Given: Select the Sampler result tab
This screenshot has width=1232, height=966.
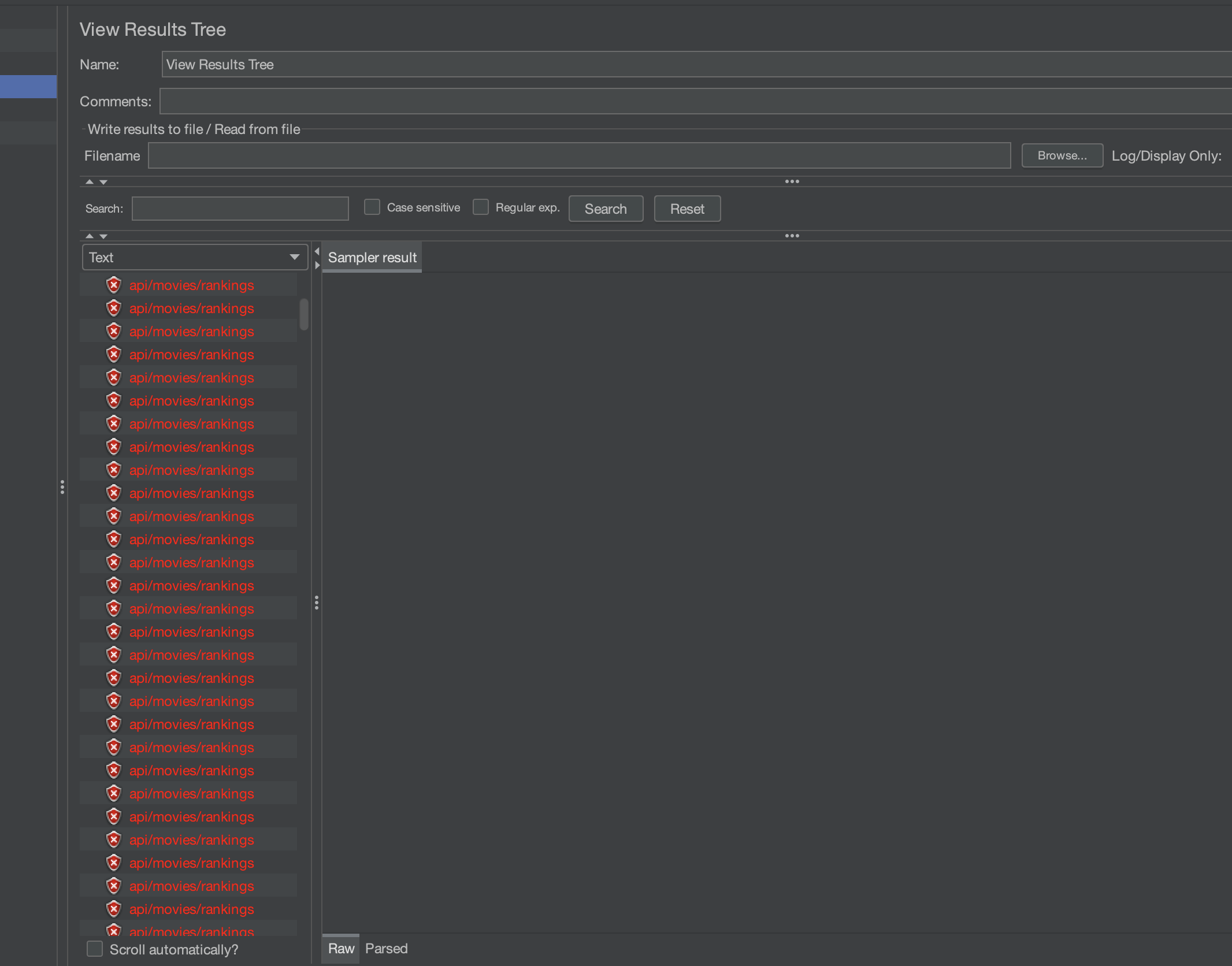Looking at the screenshot, I should (372, 258).
